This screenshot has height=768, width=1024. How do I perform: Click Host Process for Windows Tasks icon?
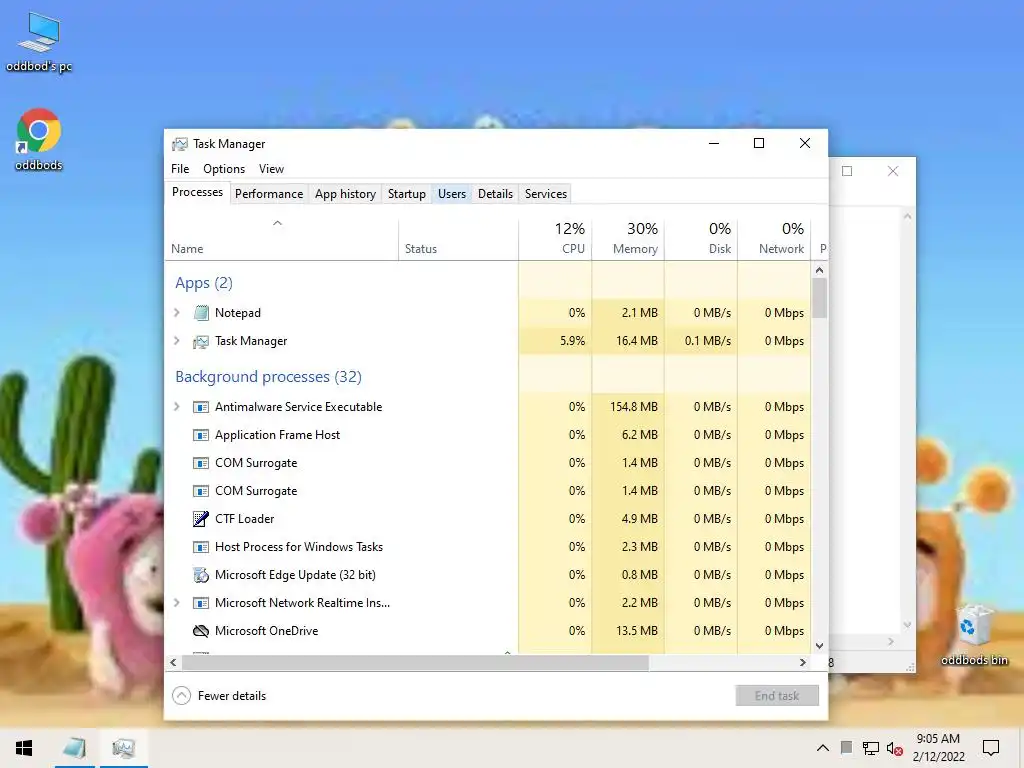pyautogui.click(x=201, y=547)
